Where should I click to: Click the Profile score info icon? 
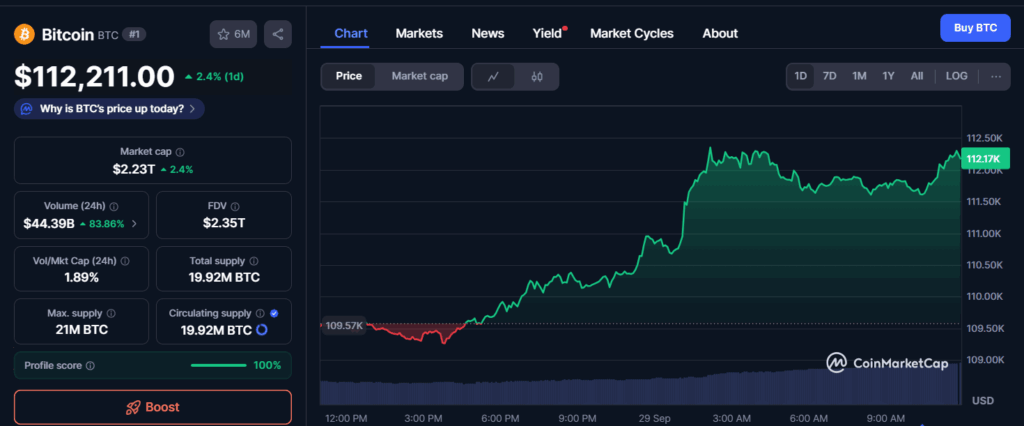pos(90,366)
